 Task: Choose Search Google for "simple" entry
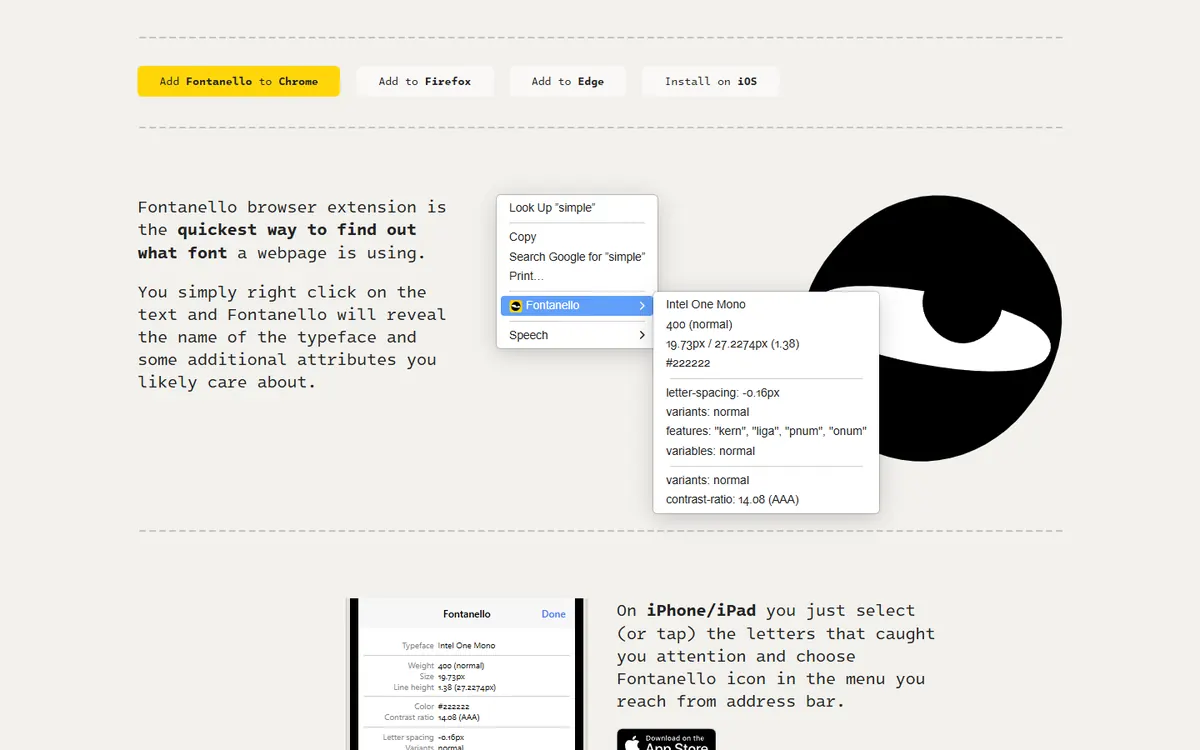(576, 257)
